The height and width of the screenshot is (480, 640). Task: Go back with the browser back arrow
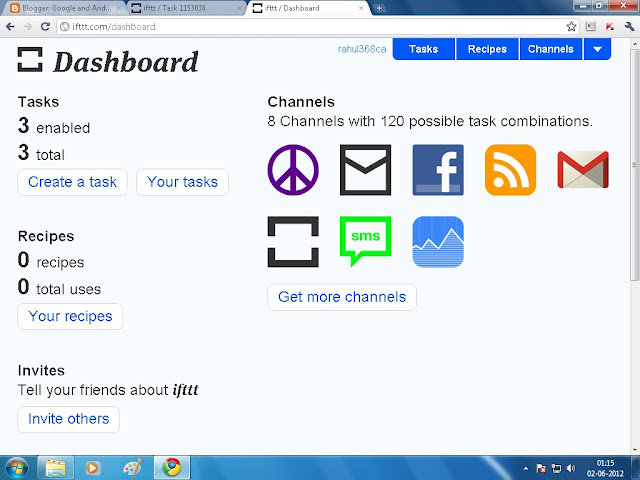[10, 27]
